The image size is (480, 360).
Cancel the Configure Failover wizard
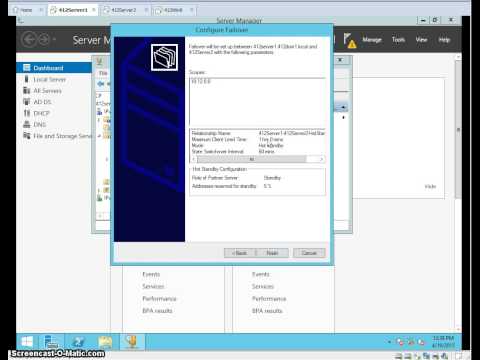tap(309, 253)
